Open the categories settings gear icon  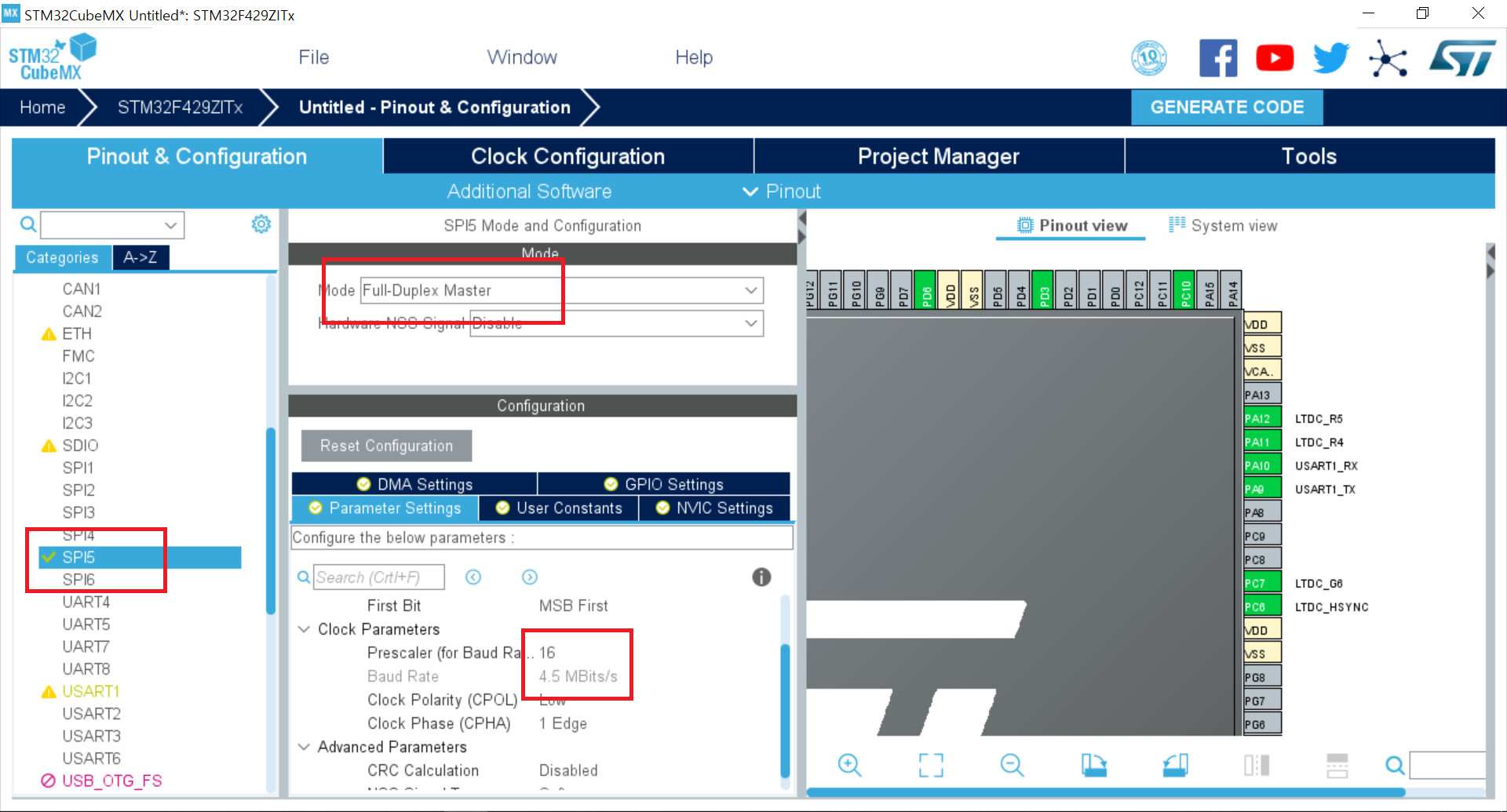click(261, 224)
